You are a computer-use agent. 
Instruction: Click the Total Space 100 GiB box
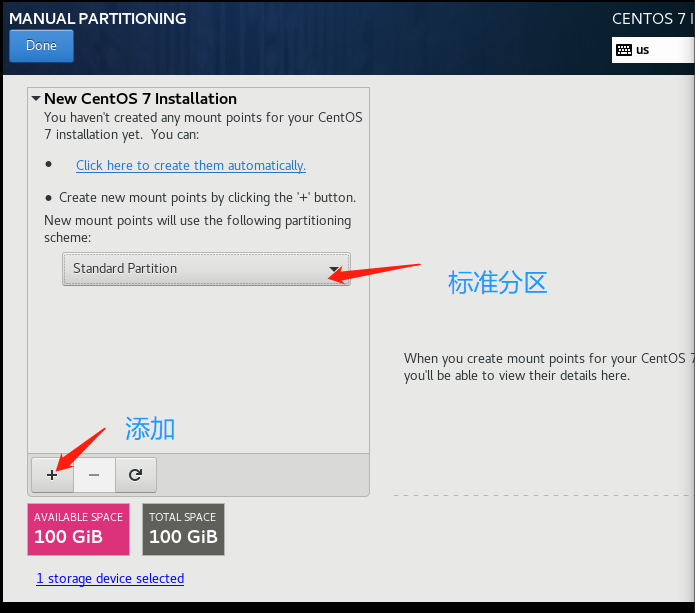pos(183,530)
